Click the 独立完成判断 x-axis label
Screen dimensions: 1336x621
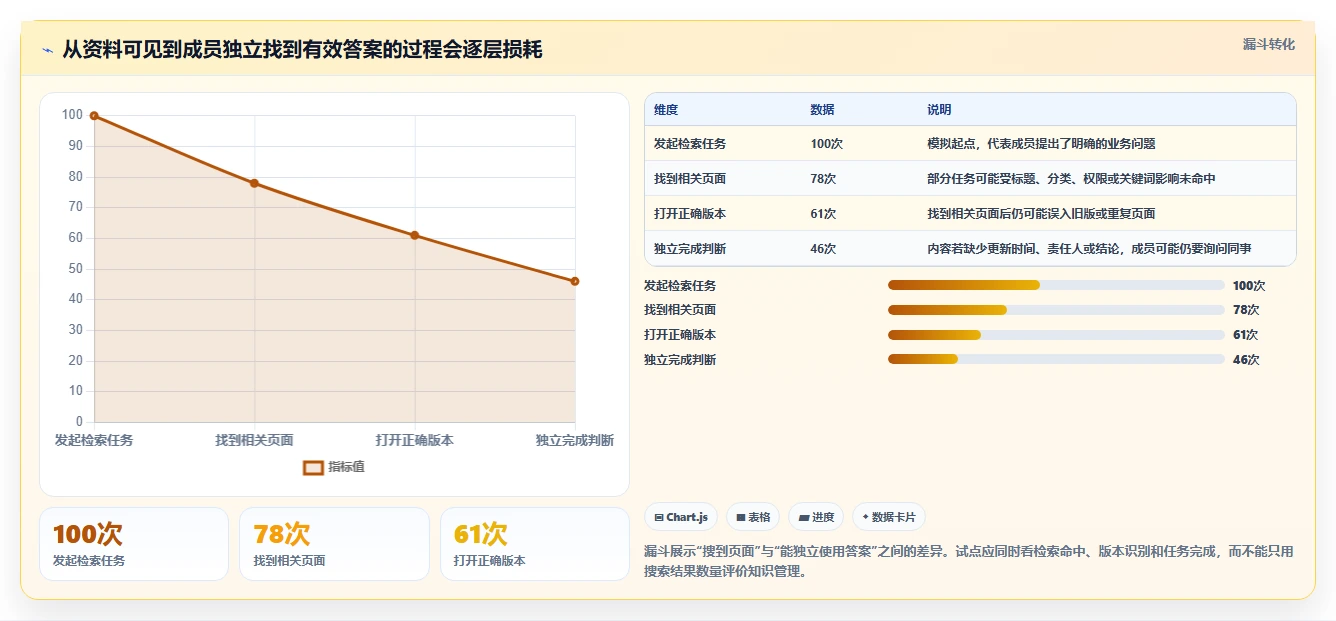[575, 440]
